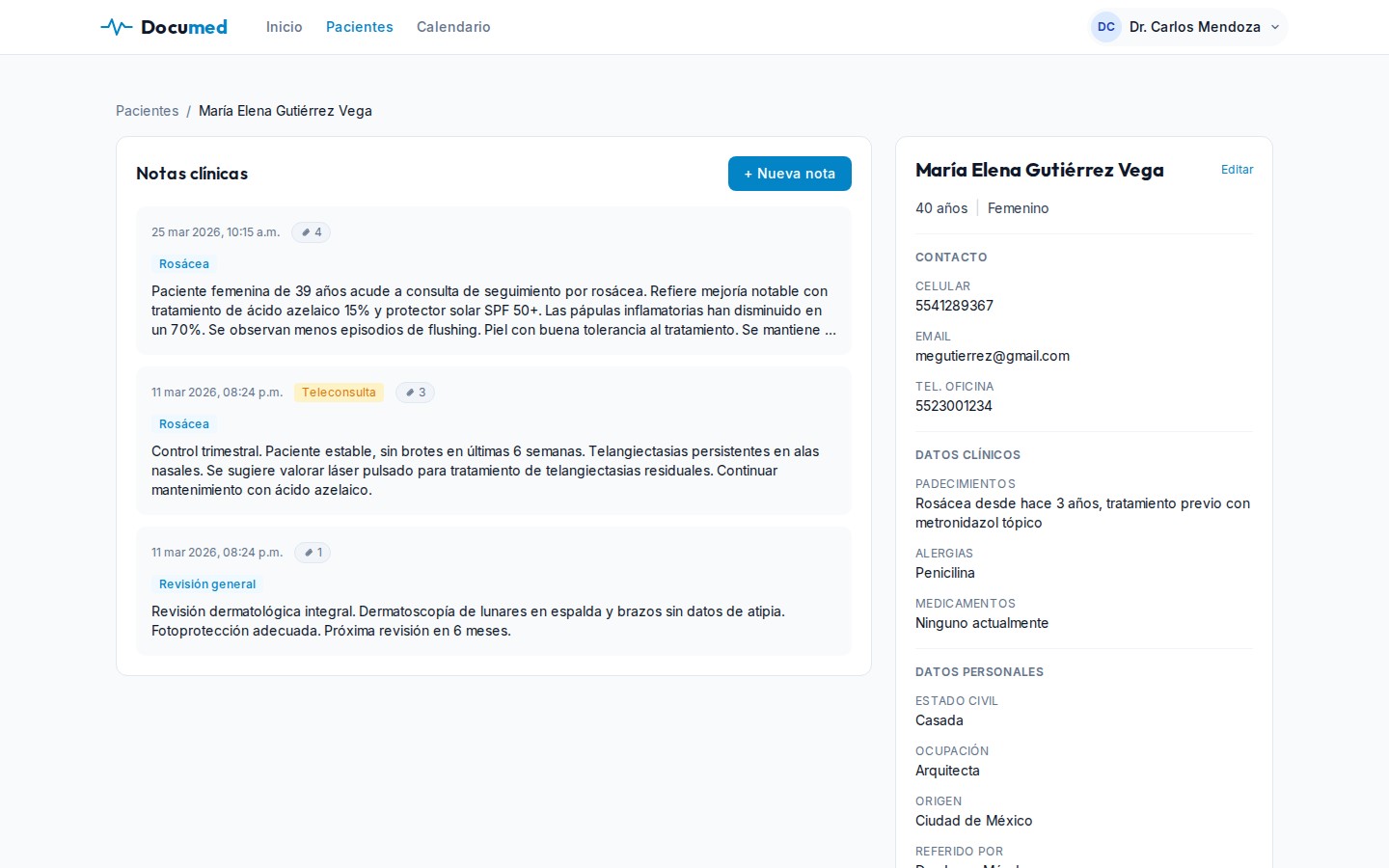Click Editar link on patient card
This screenshot has width=1389, height=868.
1237,170
